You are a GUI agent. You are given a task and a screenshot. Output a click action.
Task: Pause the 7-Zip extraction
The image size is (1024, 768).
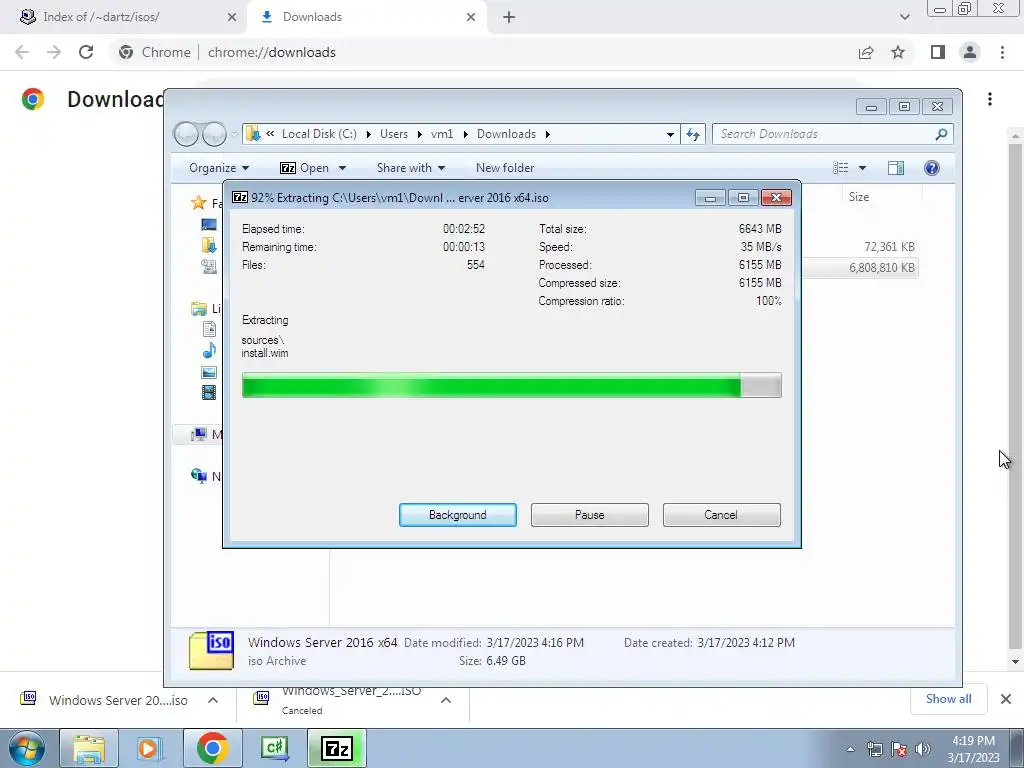[589, 515]
